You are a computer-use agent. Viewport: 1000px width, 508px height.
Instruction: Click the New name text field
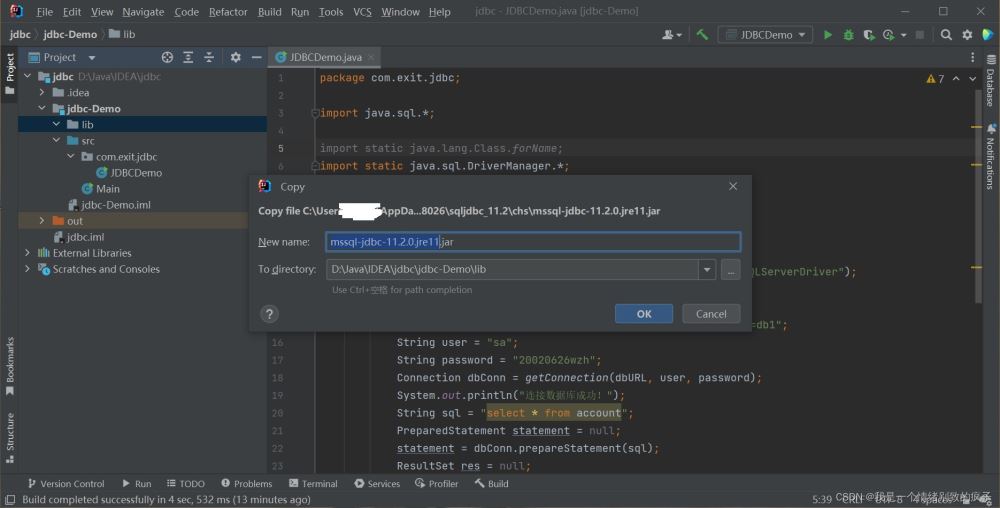click(x=533, y=242)
